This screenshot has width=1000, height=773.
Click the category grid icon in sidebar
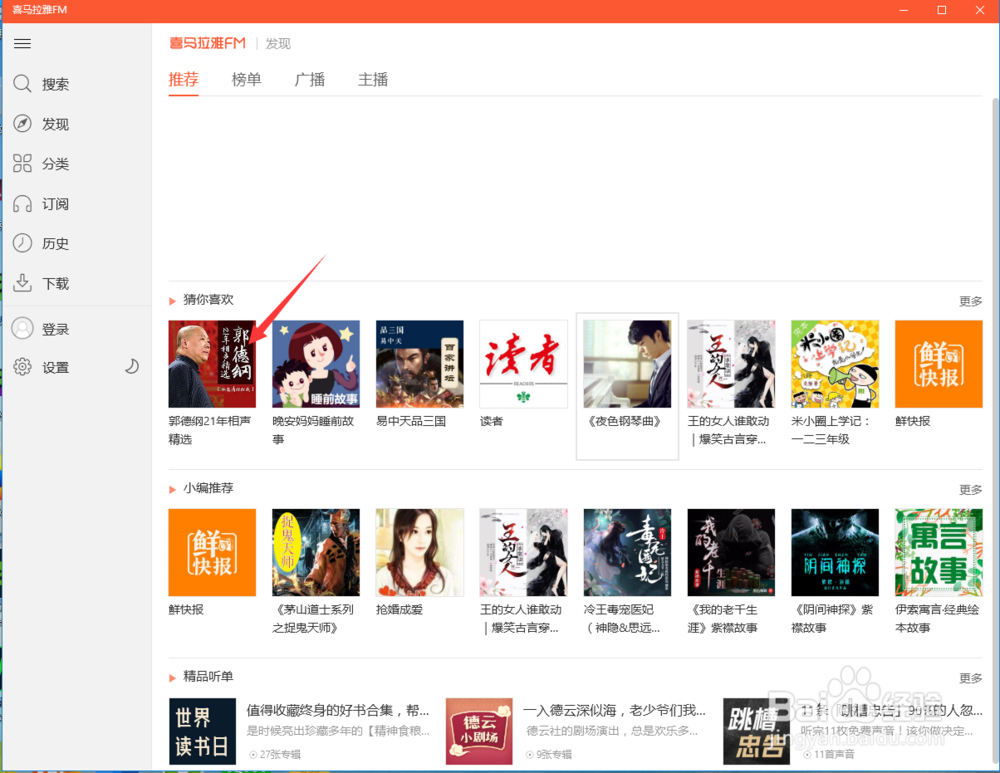point(22,163)
